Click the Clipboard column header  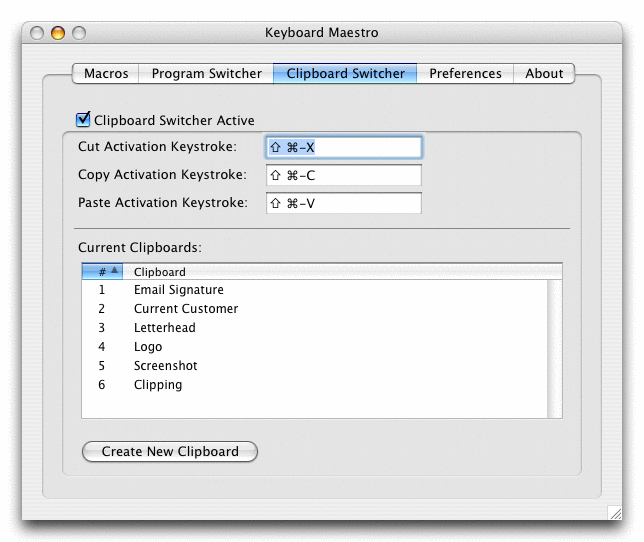342,271
